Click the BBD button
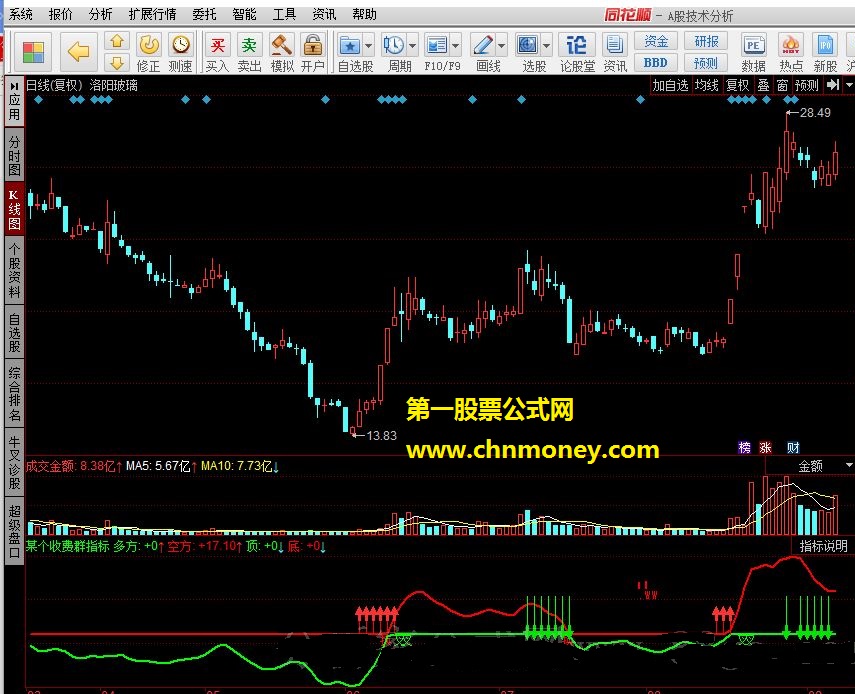Screen dimensions: 855x694 click(x=656, y=63)
